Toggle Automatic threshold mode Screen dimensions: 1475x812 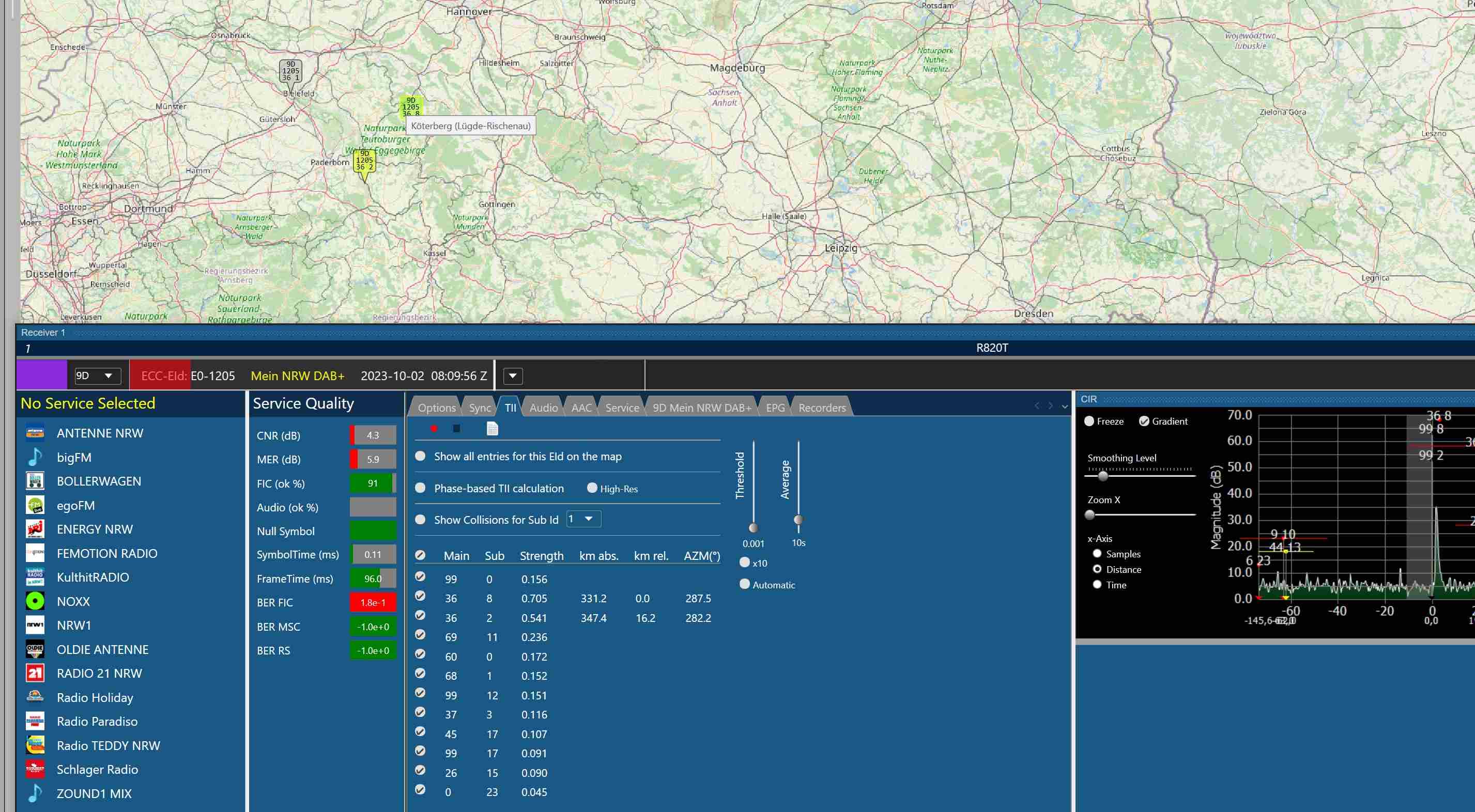pos(744,584)
